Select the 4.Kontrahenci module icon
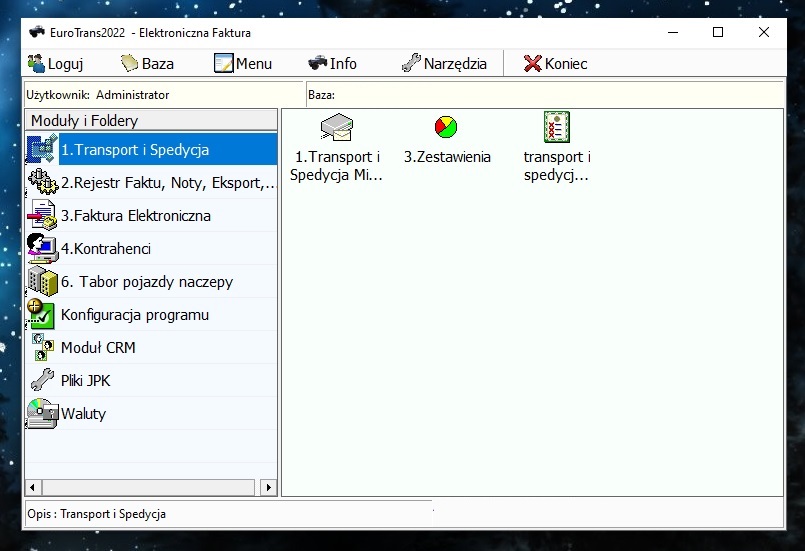Screen dimensions: 805x551 pos(42,249)
